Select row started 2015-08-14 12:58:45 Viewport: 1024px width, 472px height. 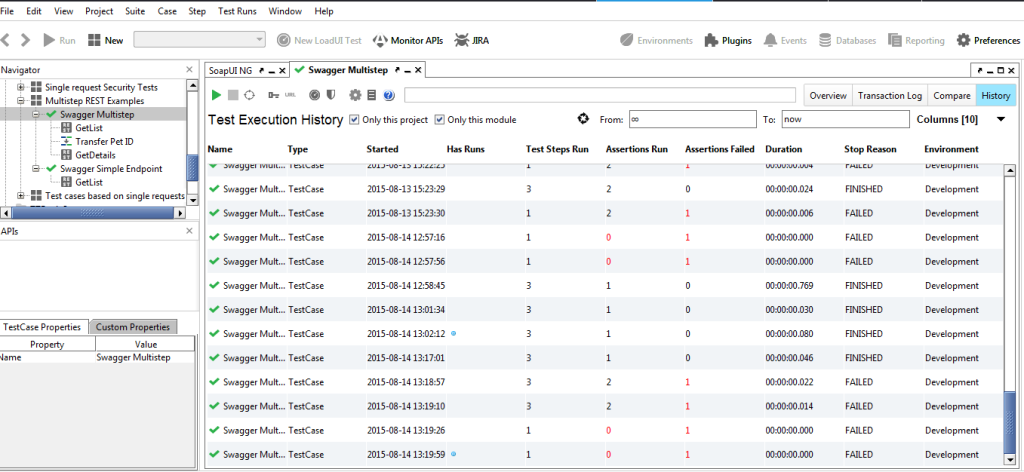click(x=605, y=285)
